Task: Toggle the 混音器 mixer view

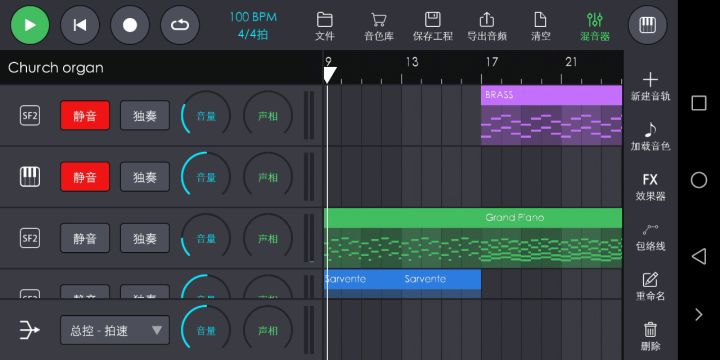Action: [x=595, y=27]
